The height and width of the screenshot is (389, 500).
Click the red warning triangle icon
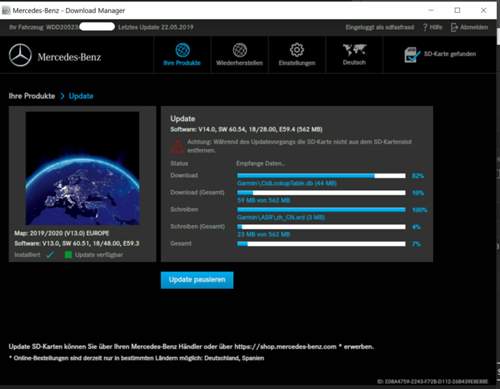[x=177, y=147]
